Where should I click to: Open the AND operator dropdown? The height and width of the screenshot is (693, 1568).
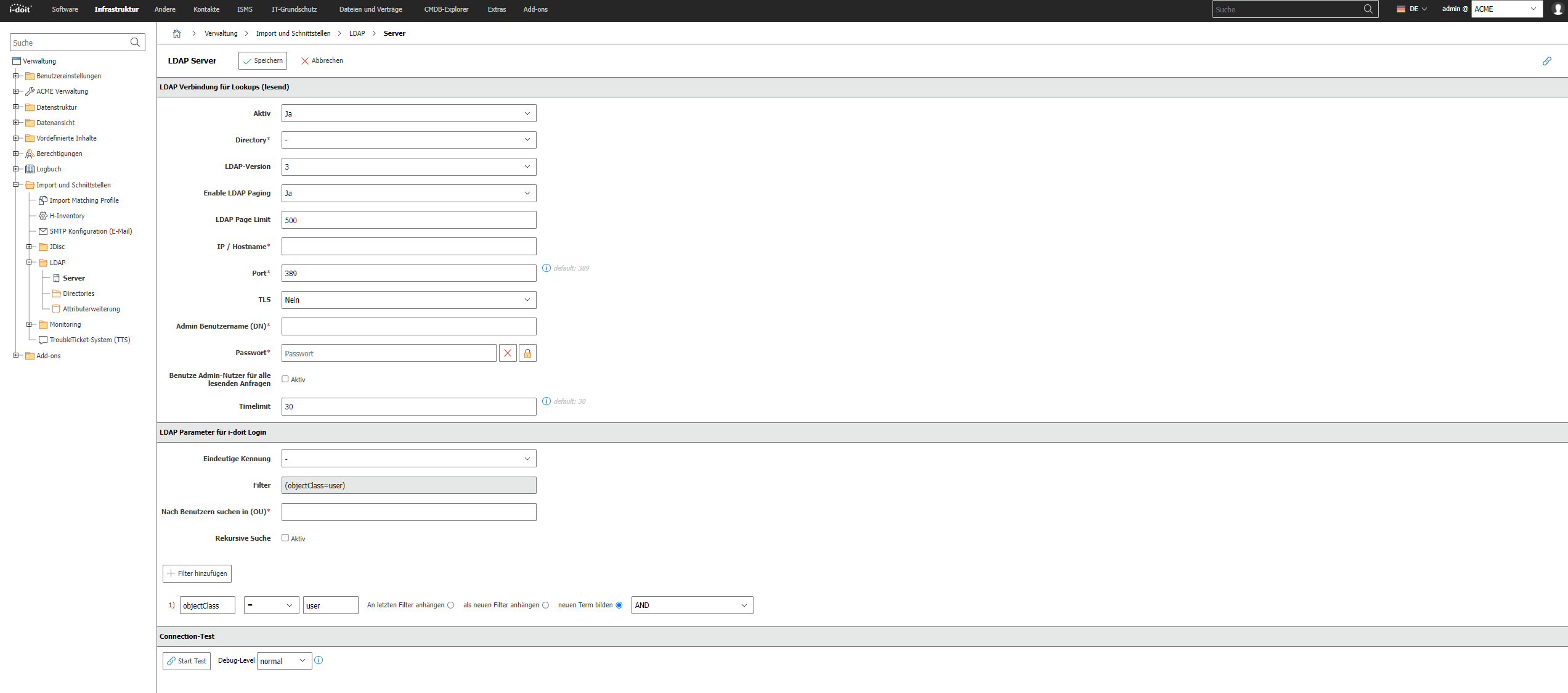click(x=692, y=605)
